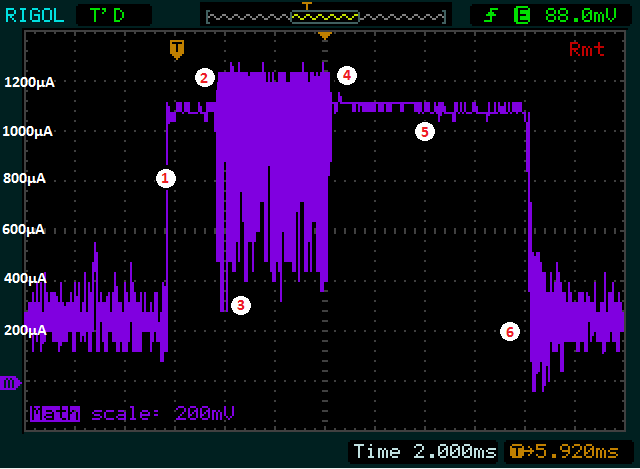Click the orange T trigger position marker on the grid

click(x=177, y=50)
